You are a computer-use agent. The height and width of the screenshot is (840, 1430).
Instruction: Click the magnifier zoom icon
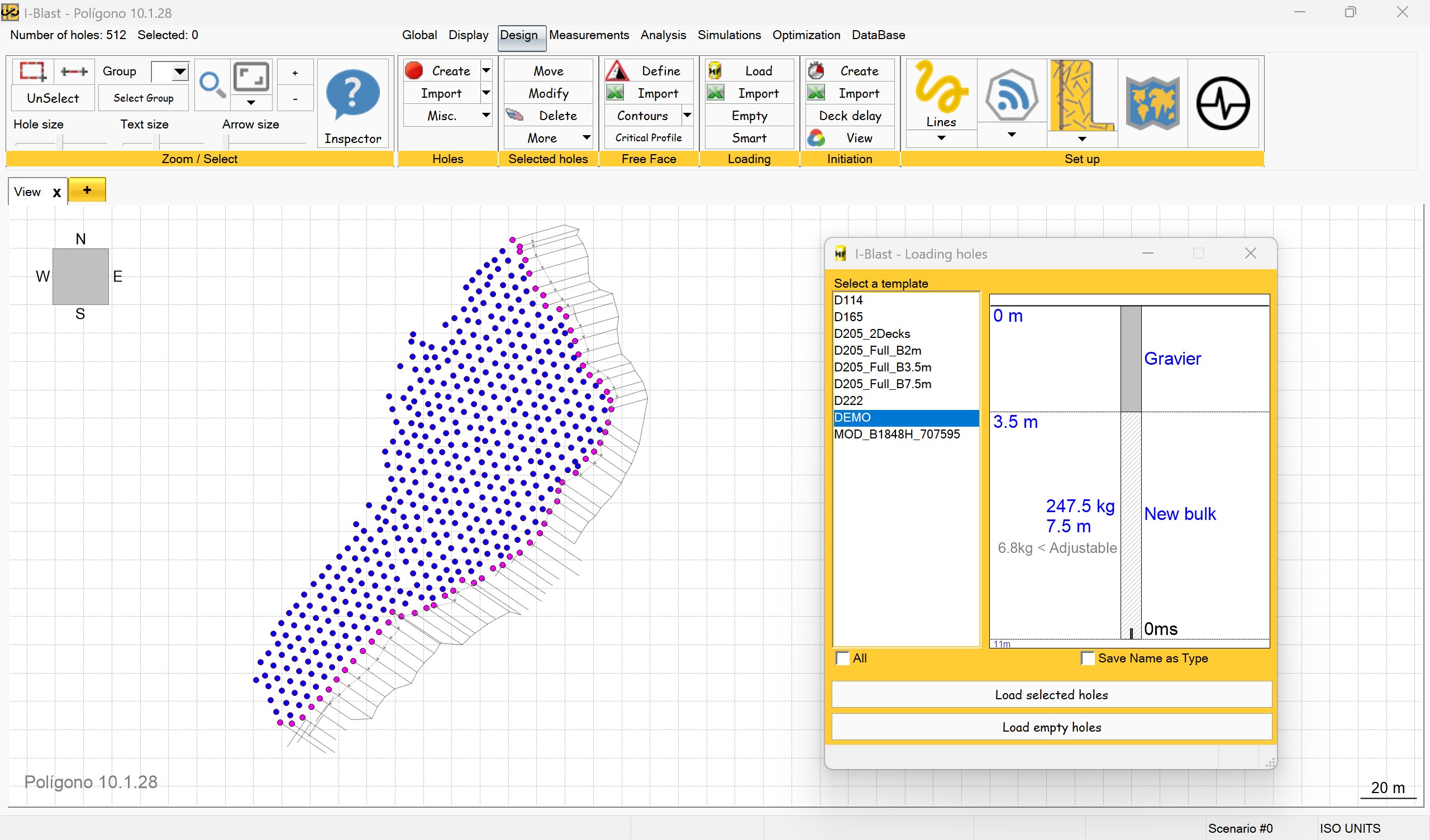click(212, 85)
